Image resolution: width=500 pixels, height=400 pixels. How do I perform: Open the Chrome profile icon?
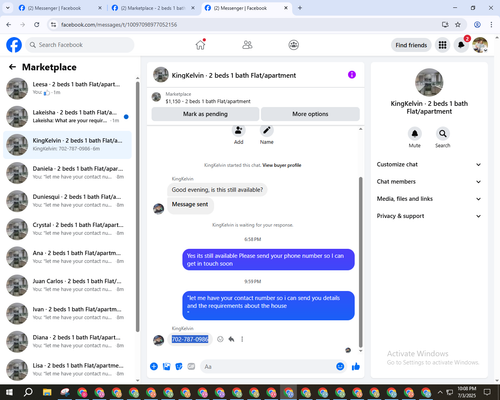[477, 24]
